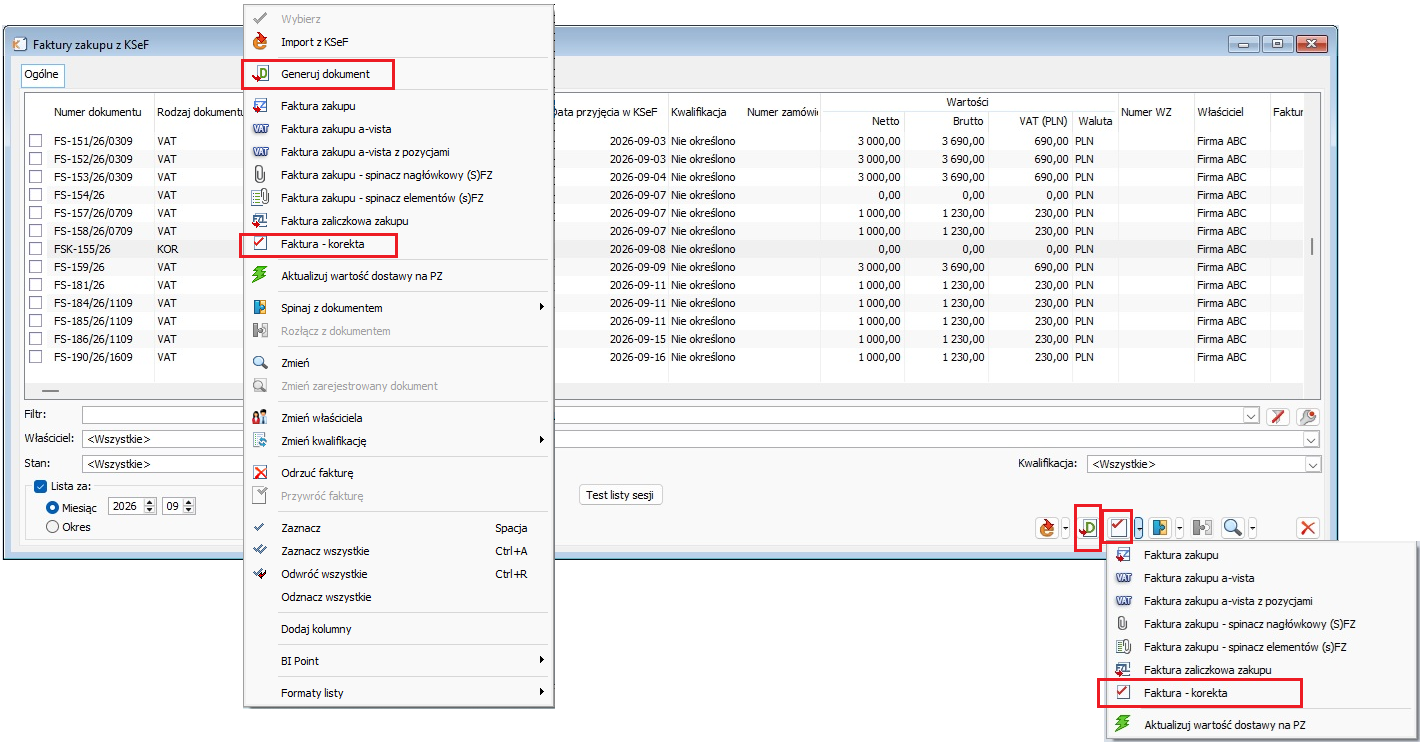Click the year 2026 stepper arrows

tap(150, 507)
